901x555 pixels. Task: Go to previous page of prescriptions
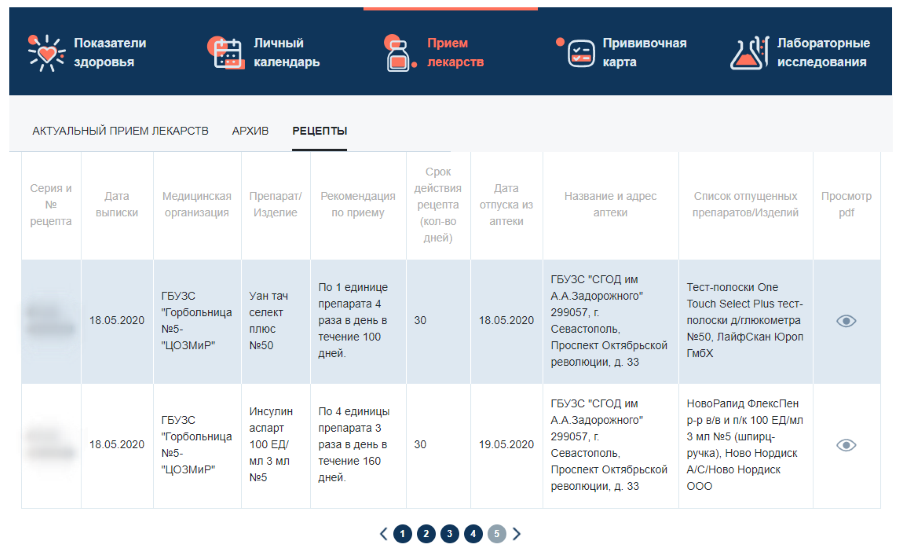[383, 534]
